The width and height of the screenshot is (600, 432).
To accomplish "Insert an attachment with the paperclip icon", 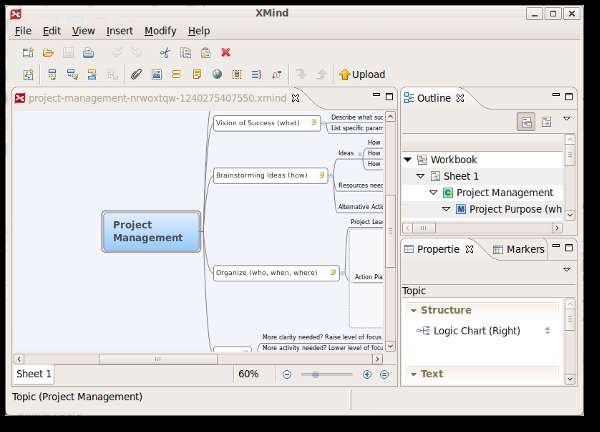I will [x=137, y=74].
